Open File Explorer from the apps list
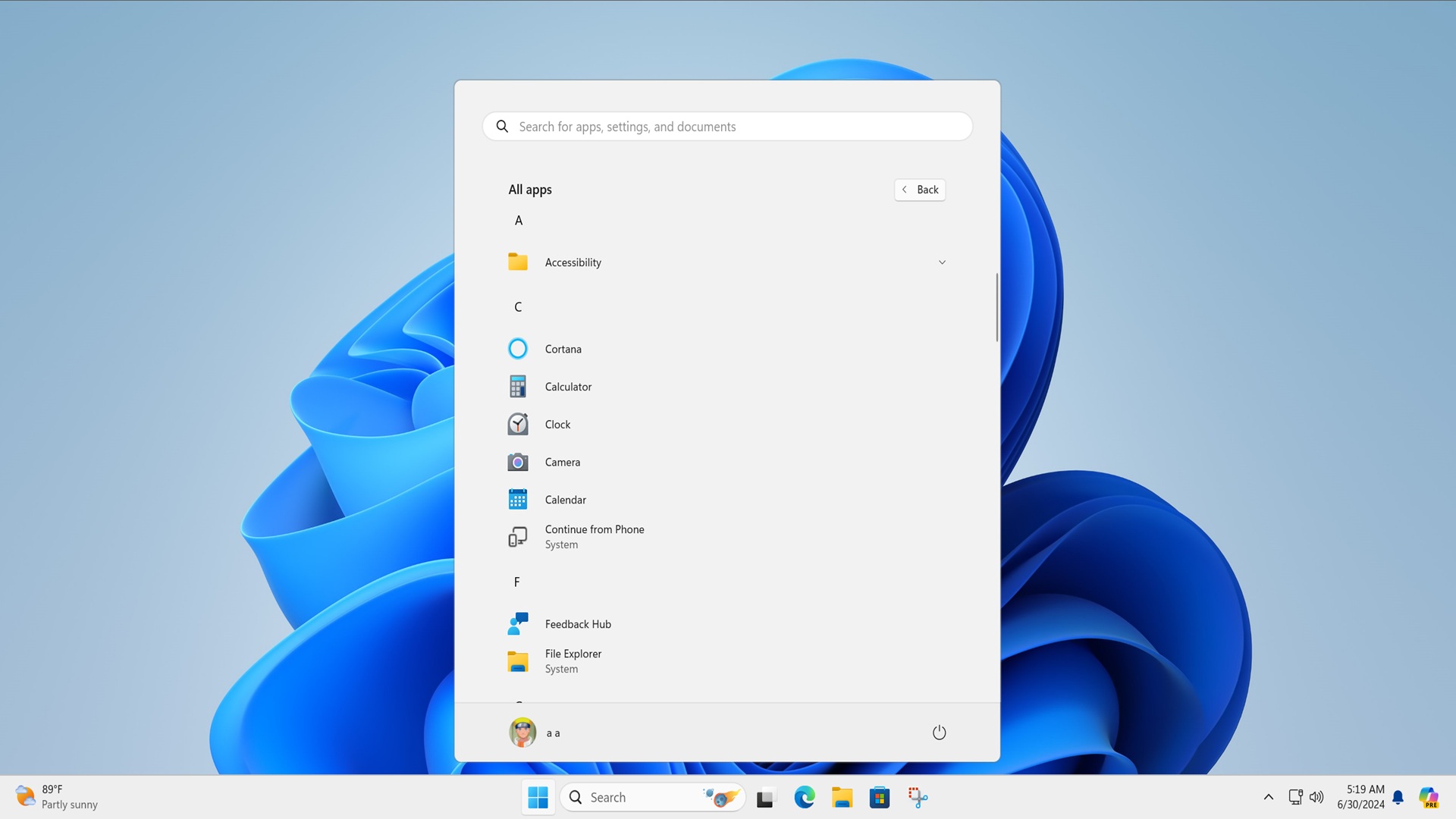This screenshot has width=1456, height=819. click(x=573, y=661)
